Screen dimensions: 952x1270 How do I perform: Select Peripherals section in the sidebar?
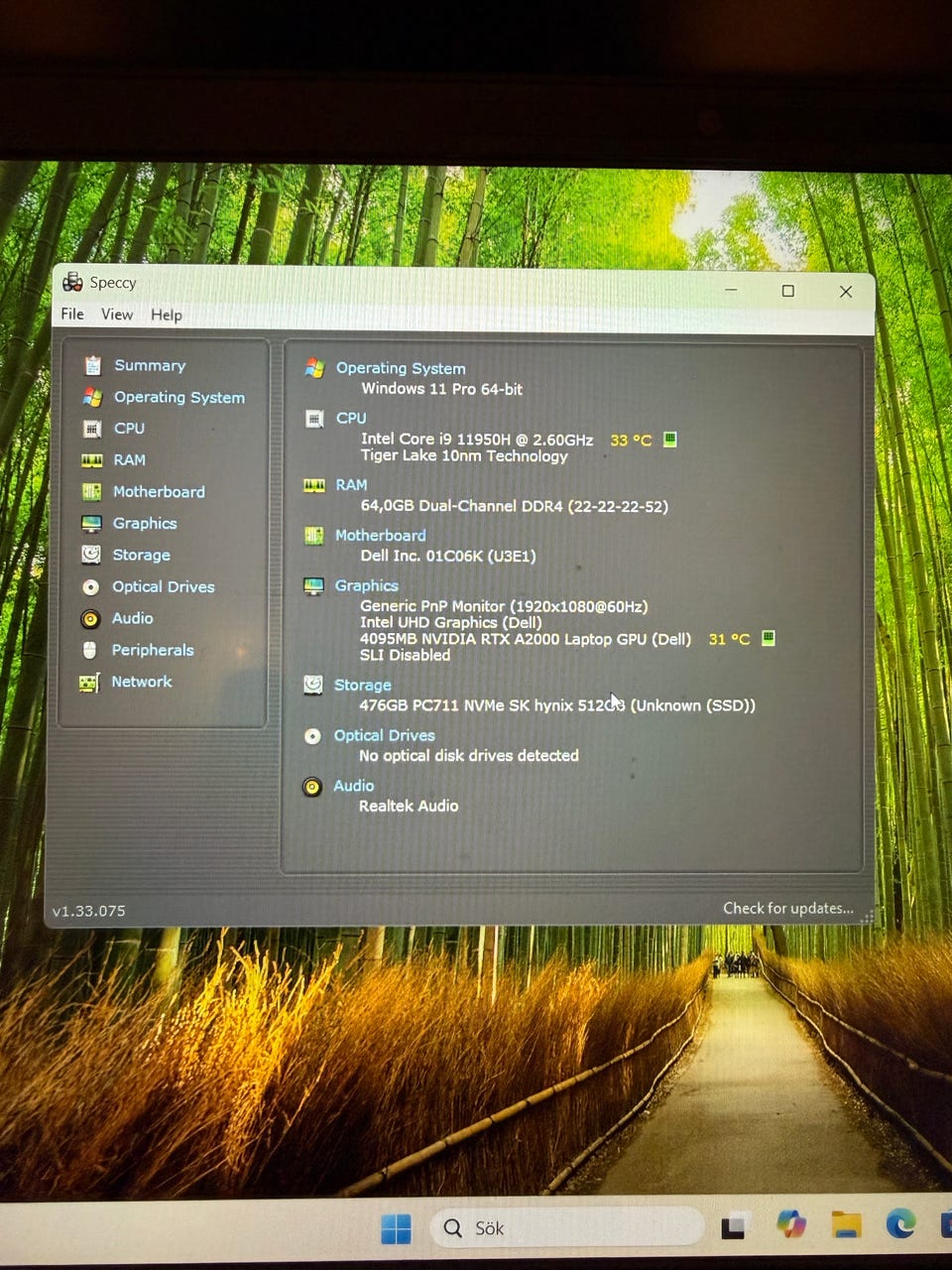(x=153, y=650)
